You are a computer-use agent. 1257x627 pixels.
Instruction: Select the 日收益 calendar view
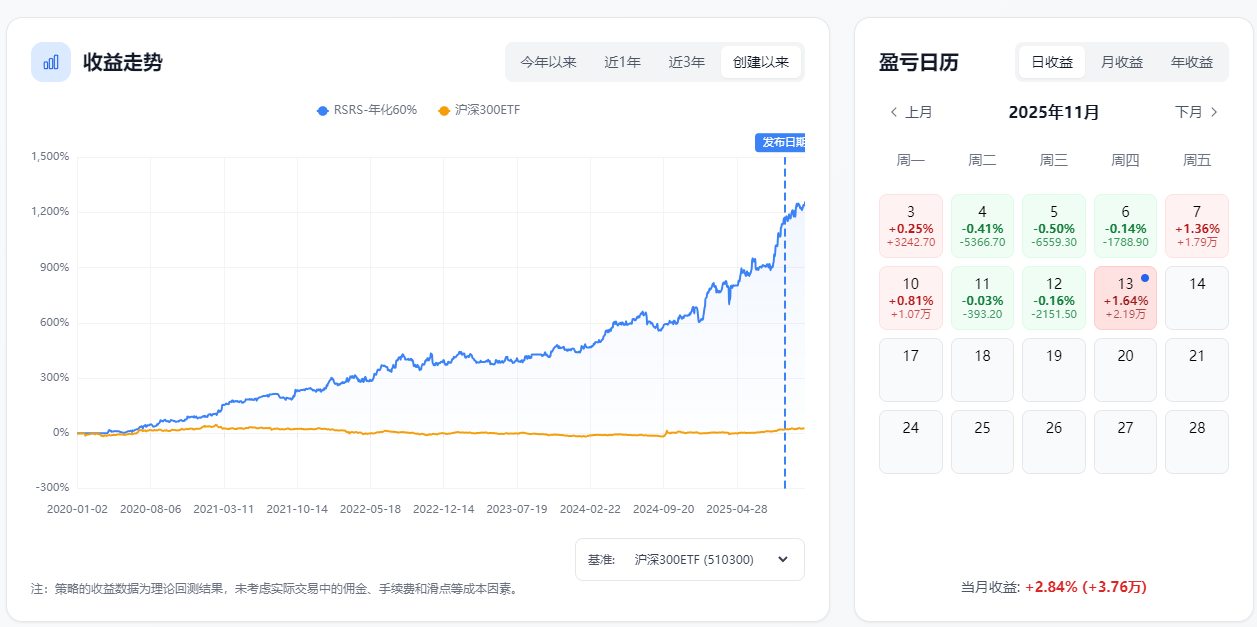[x=1052, y=62]
